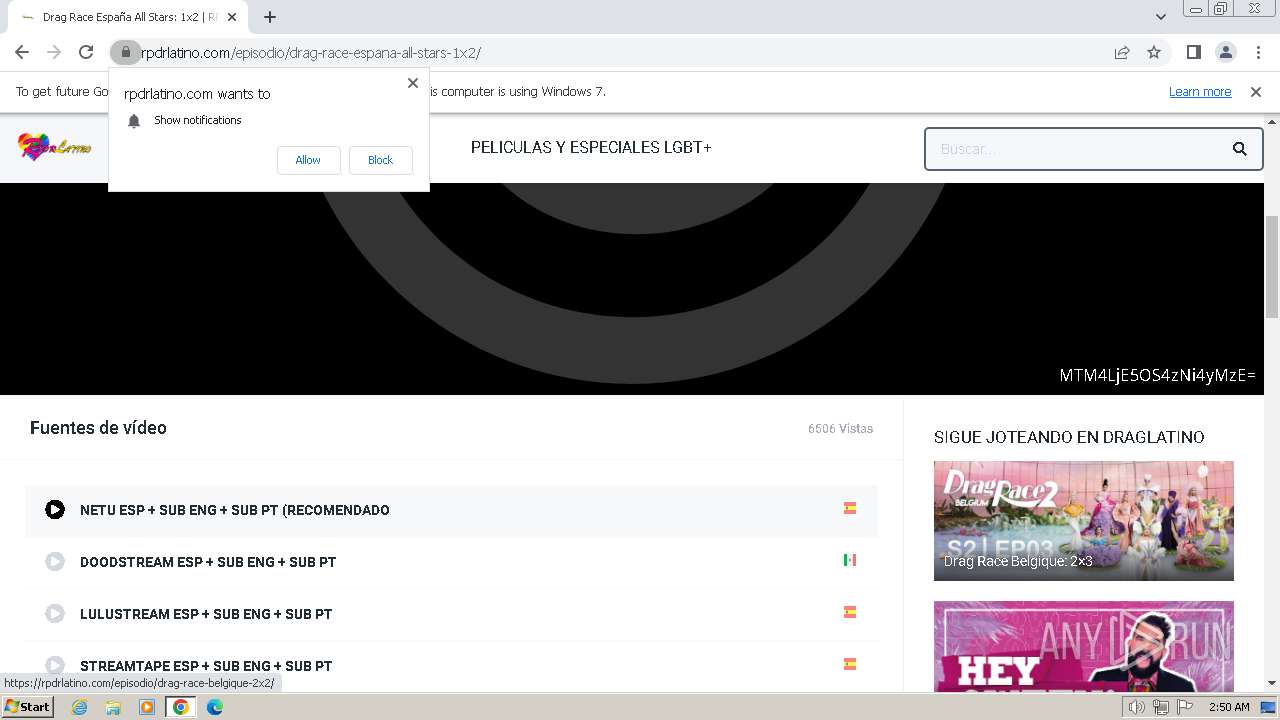1280x720 pixels.
Task: Click the 6506 Vistas counter
Action: 840,429
